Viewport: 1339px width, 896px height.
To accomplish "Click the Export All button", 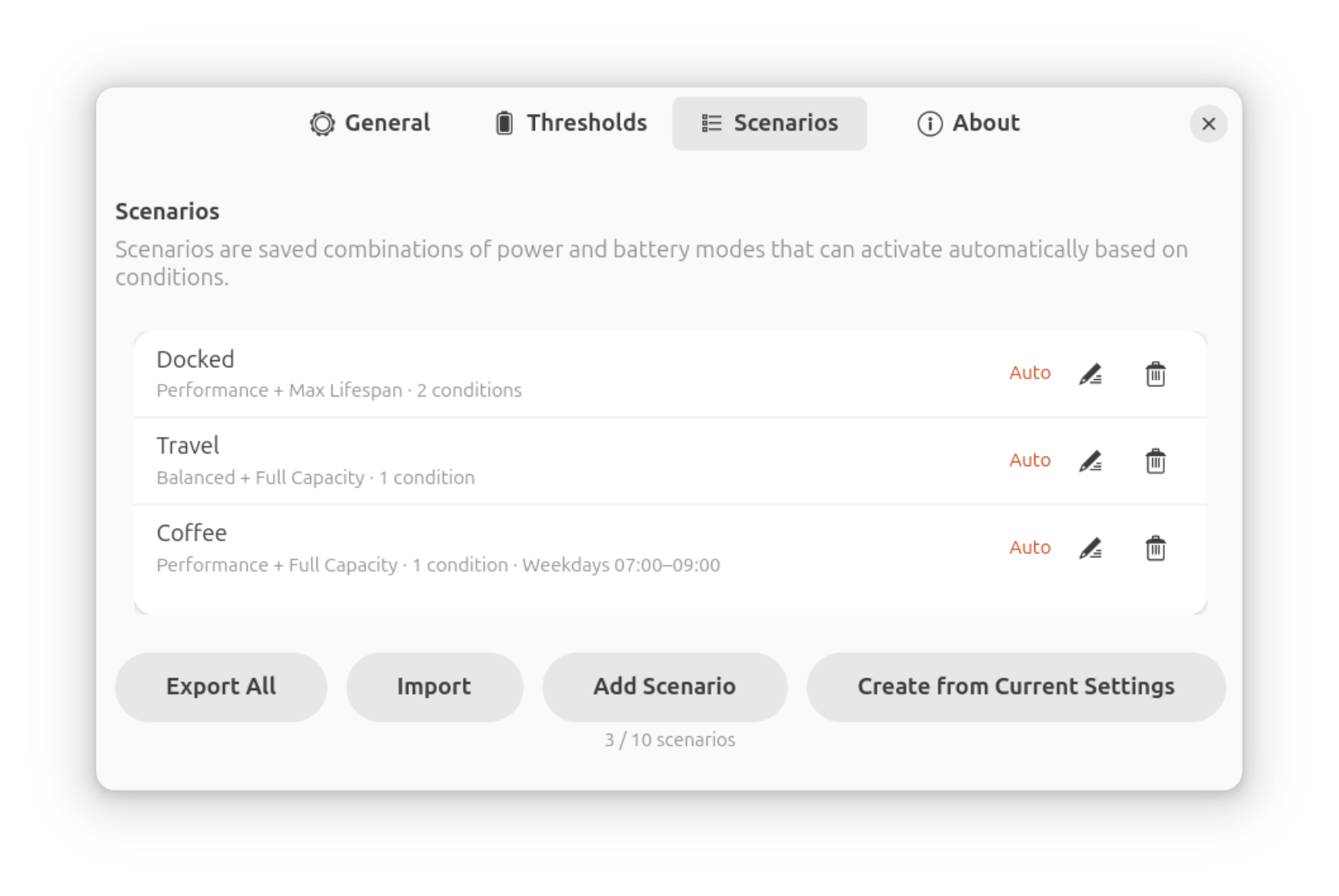I will tap(221, 686).
